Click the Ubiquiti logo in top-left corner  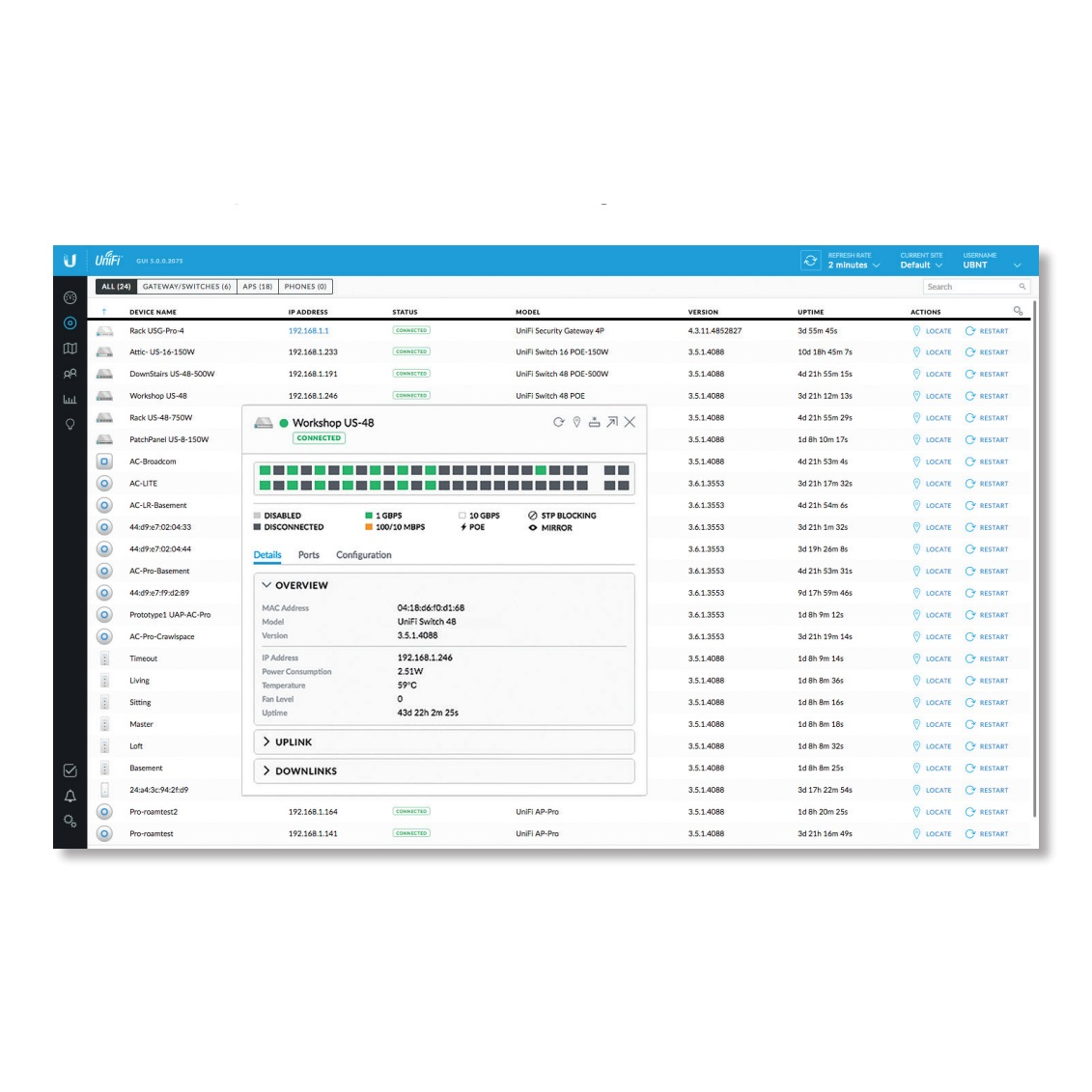tap(70, 261)
